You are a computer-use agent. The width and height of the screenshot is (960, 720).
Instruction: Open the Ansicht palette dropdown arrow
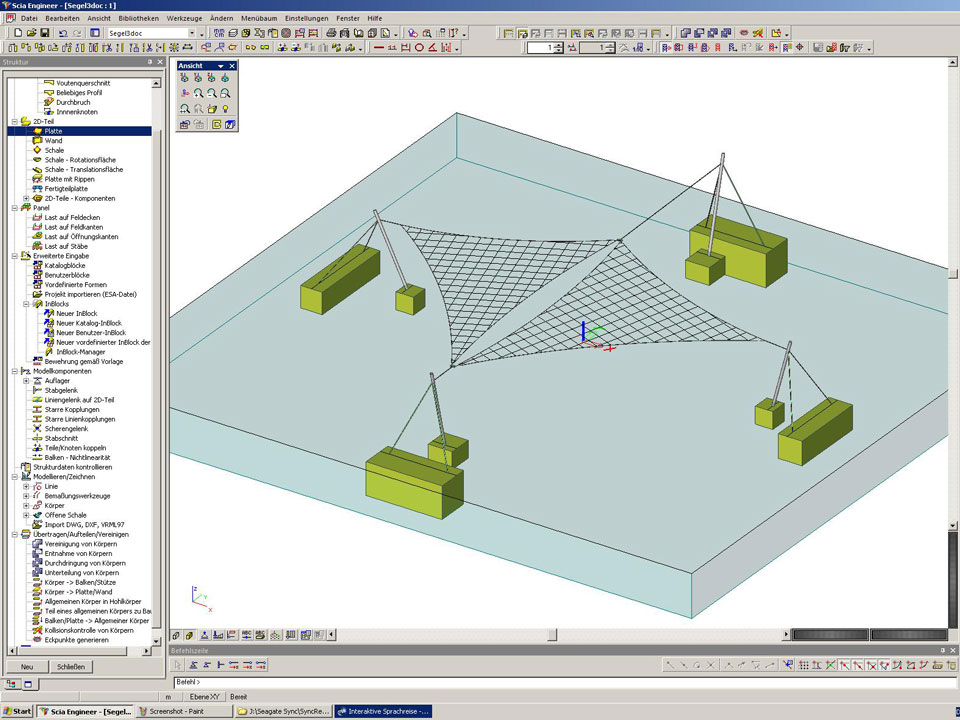[x=220, y=66]
